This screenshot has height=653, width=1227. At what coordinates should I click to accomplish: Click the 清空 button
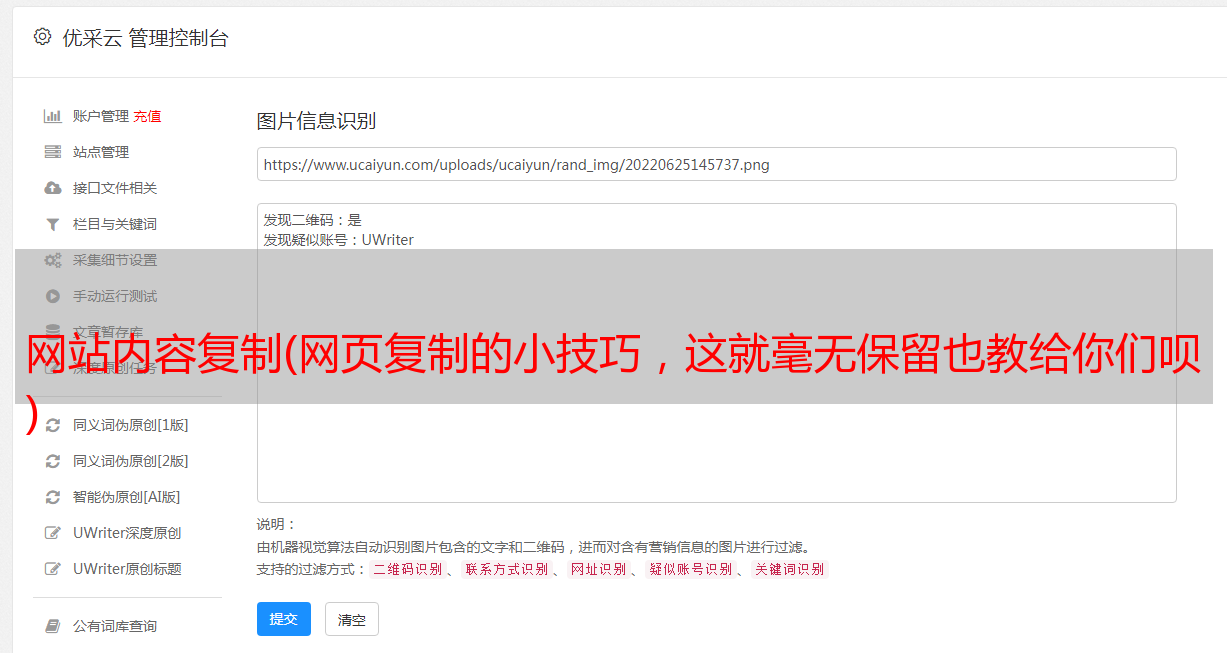[x=352, y=619]
